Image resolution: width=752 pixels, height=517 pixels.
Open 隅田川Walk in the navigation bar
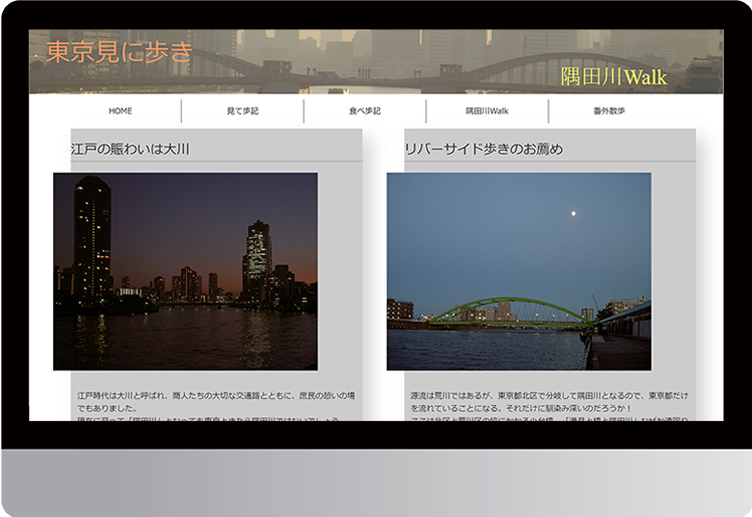487,111
